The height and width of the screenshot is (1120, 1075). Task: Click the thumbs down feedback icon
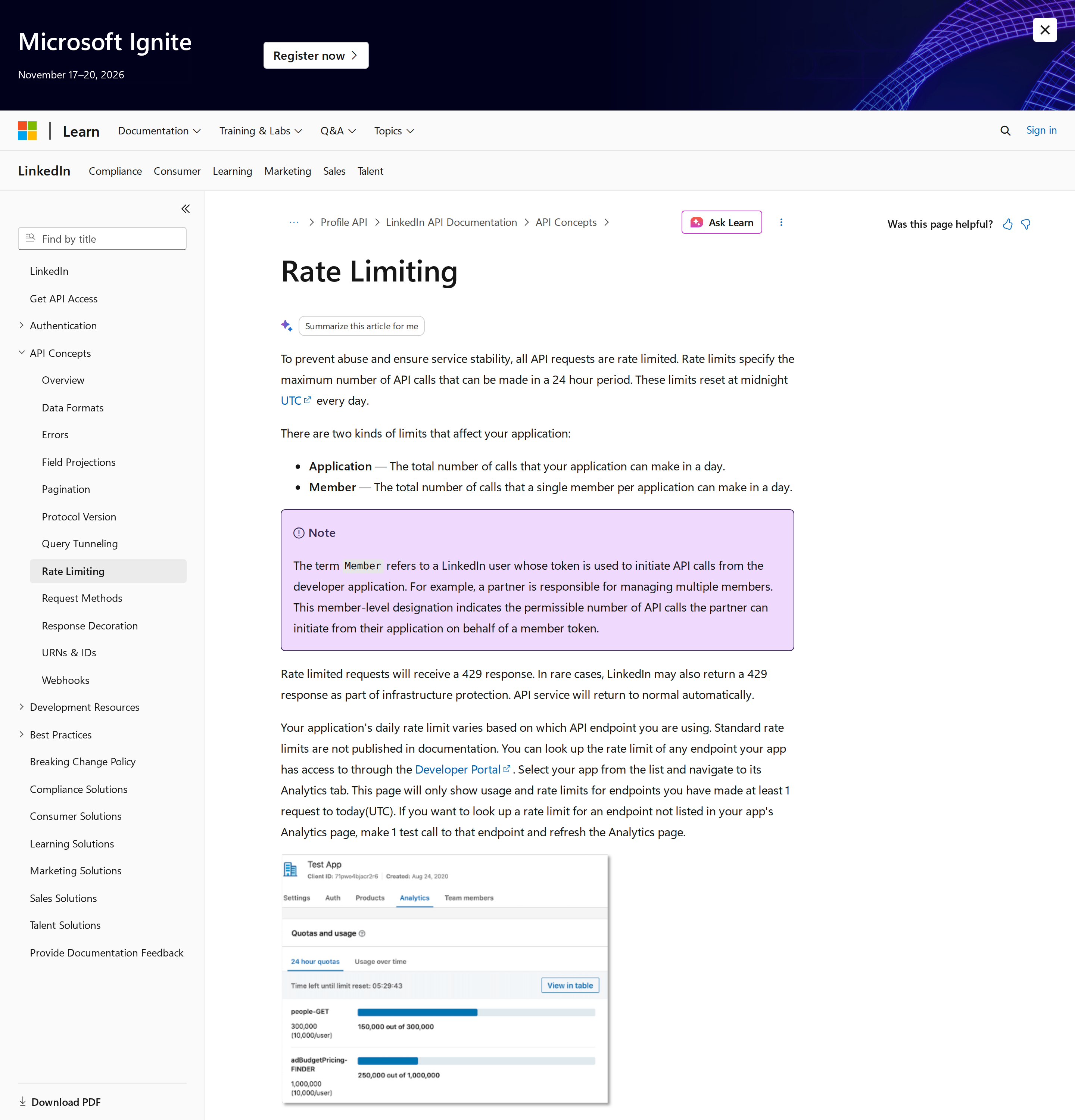1026,224
